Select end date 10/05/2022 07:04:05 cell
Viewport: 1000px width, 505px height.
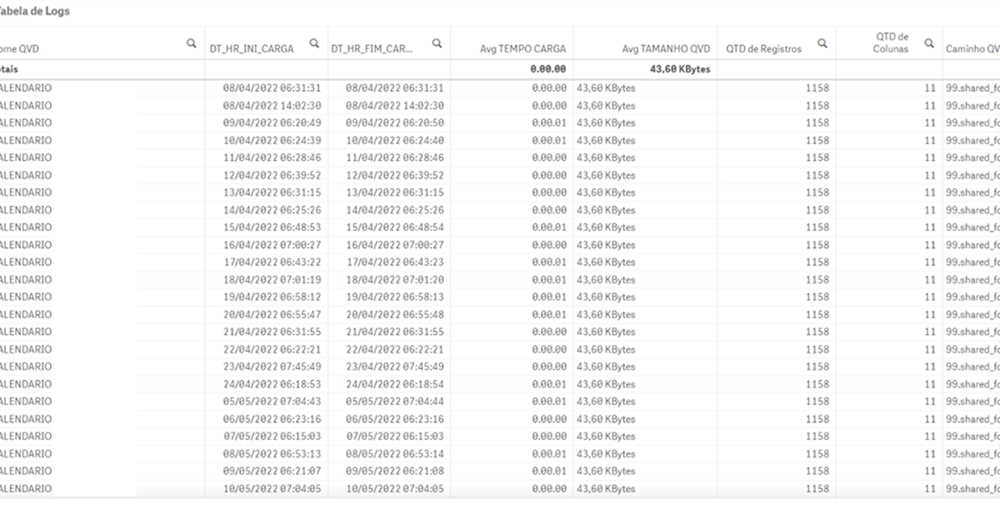coord(394,489)
